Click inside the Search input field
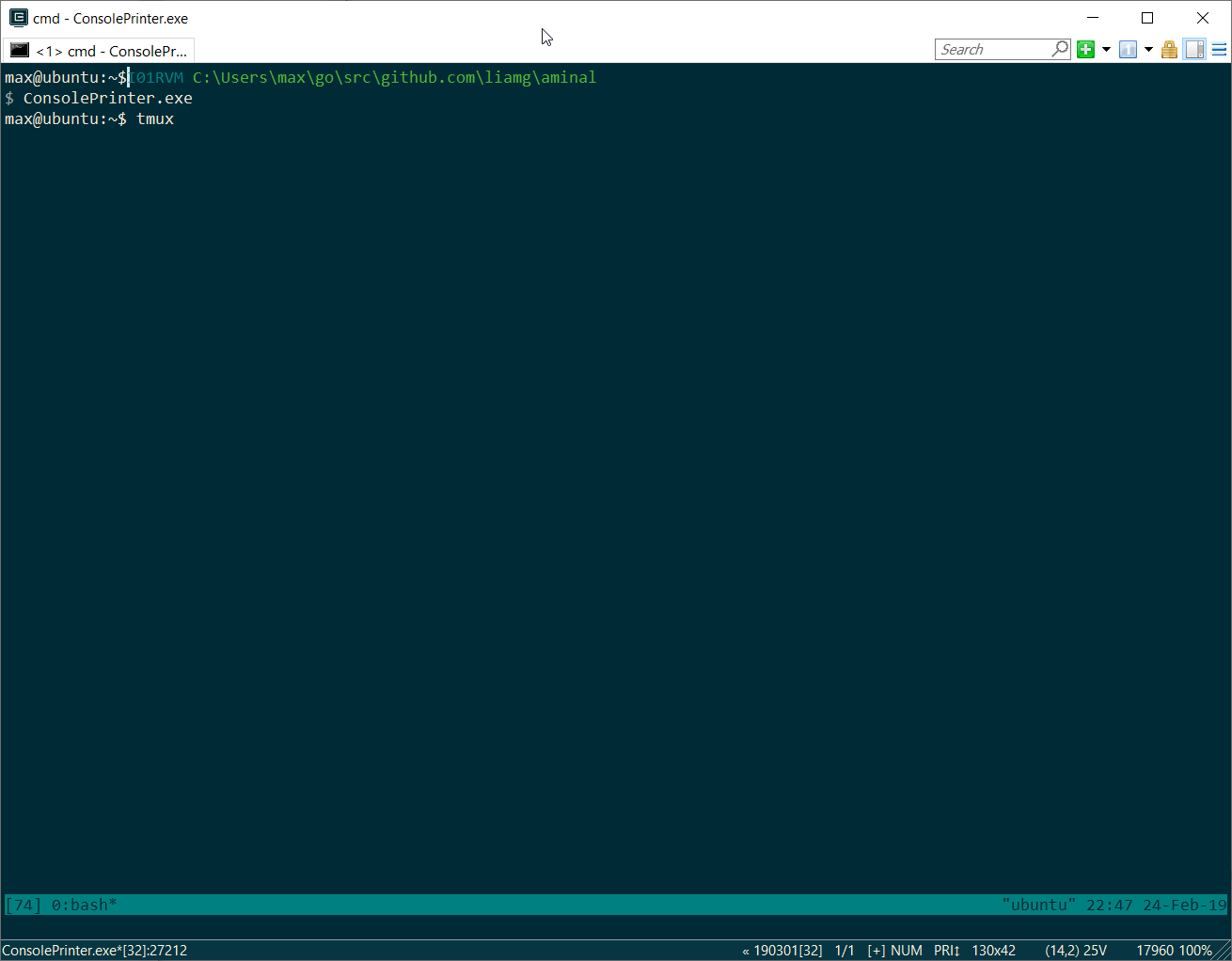 coord(987,49)
